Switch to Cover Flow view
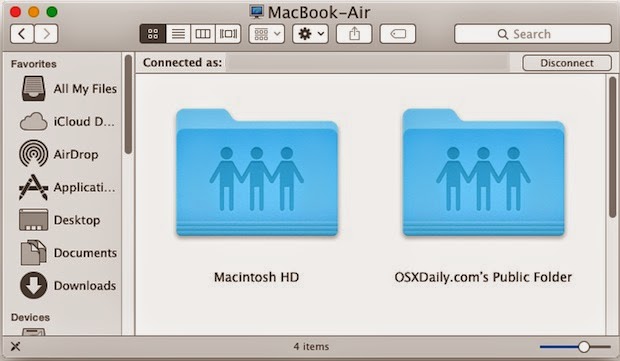Image resolution: width=620 pixels, height=361 pixels. tap(228, 34)
